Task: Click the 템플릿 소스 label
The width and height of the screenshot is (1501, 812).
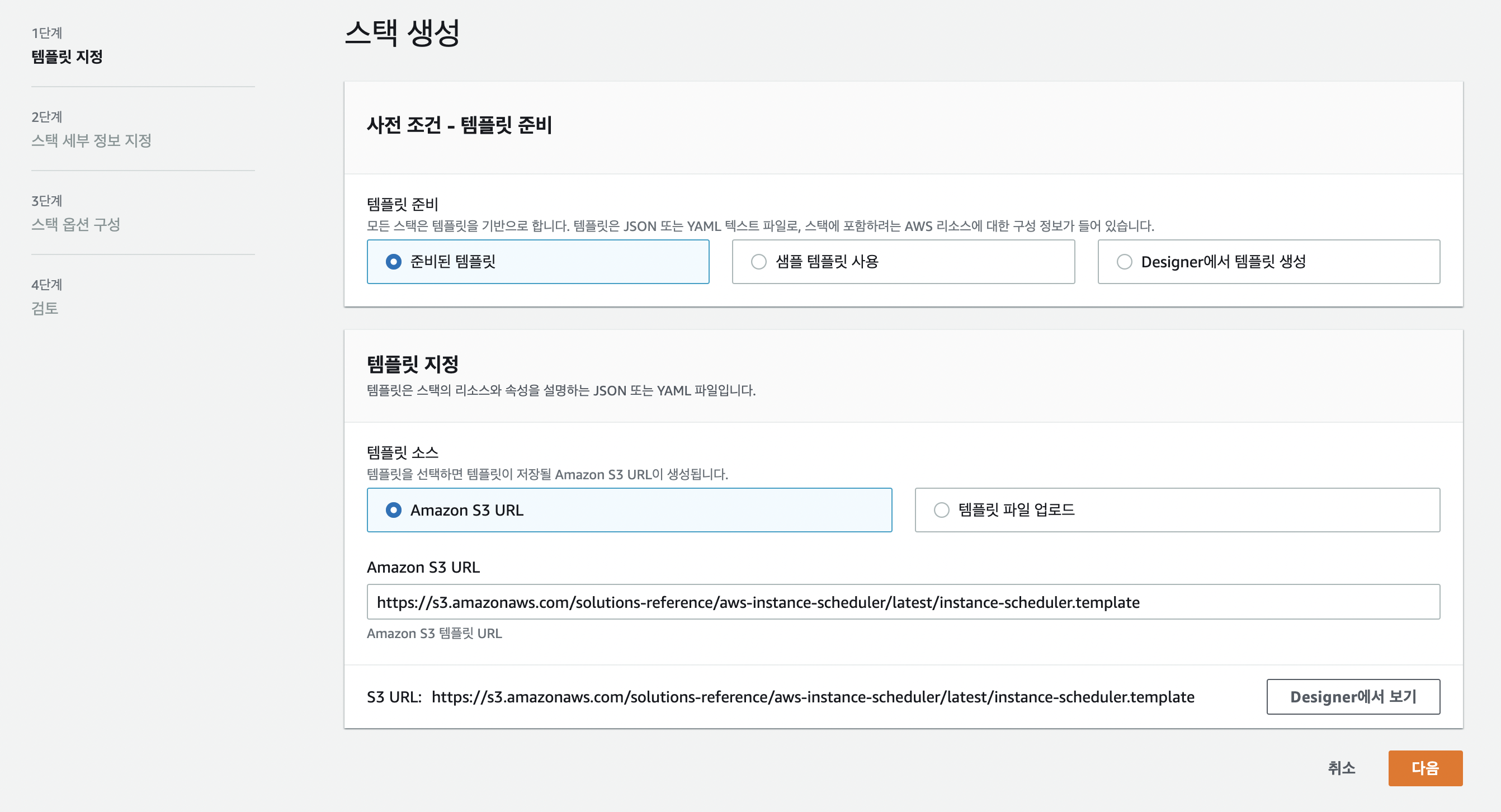Action: 402,452
